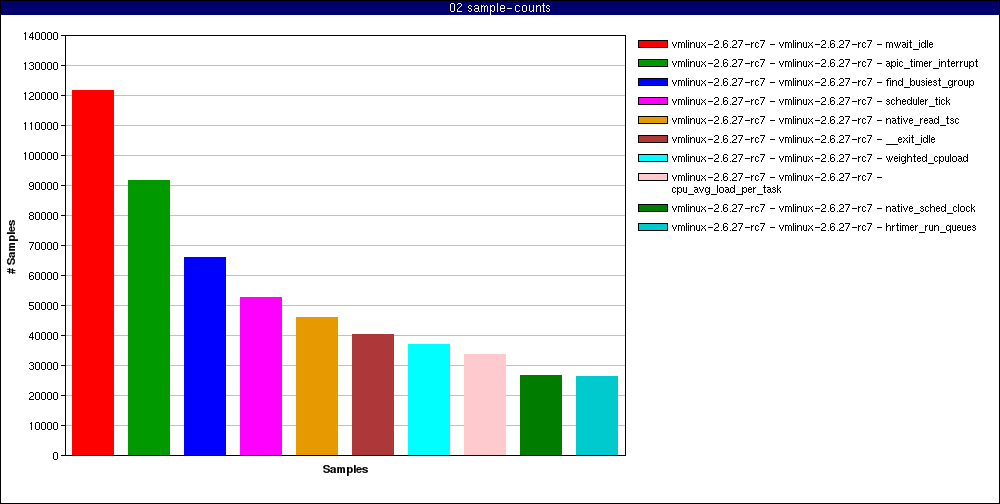Select the dark green bar in chart

(x=541, y=415)
